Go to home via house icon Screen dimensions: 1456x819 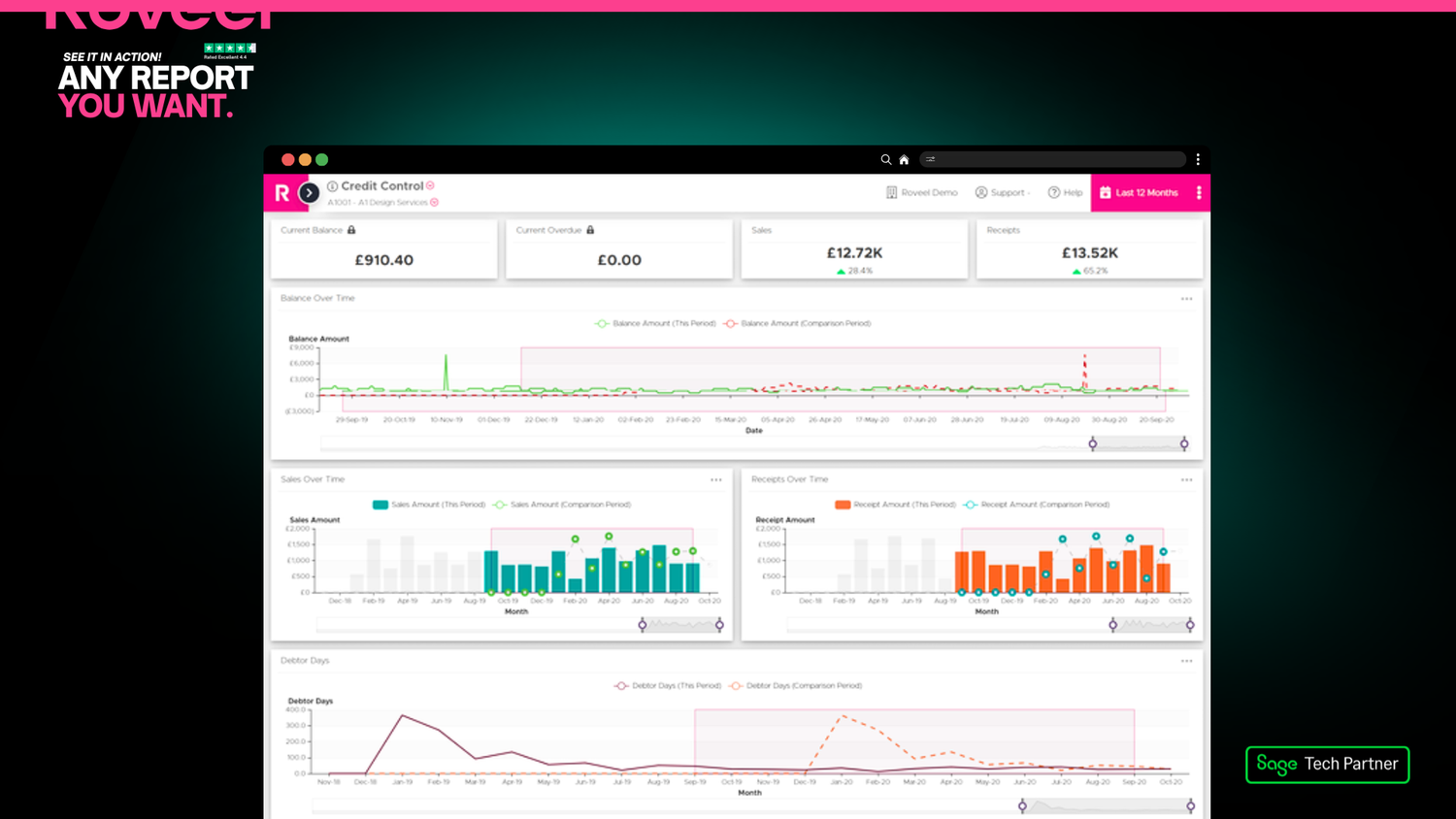[904, 160]
